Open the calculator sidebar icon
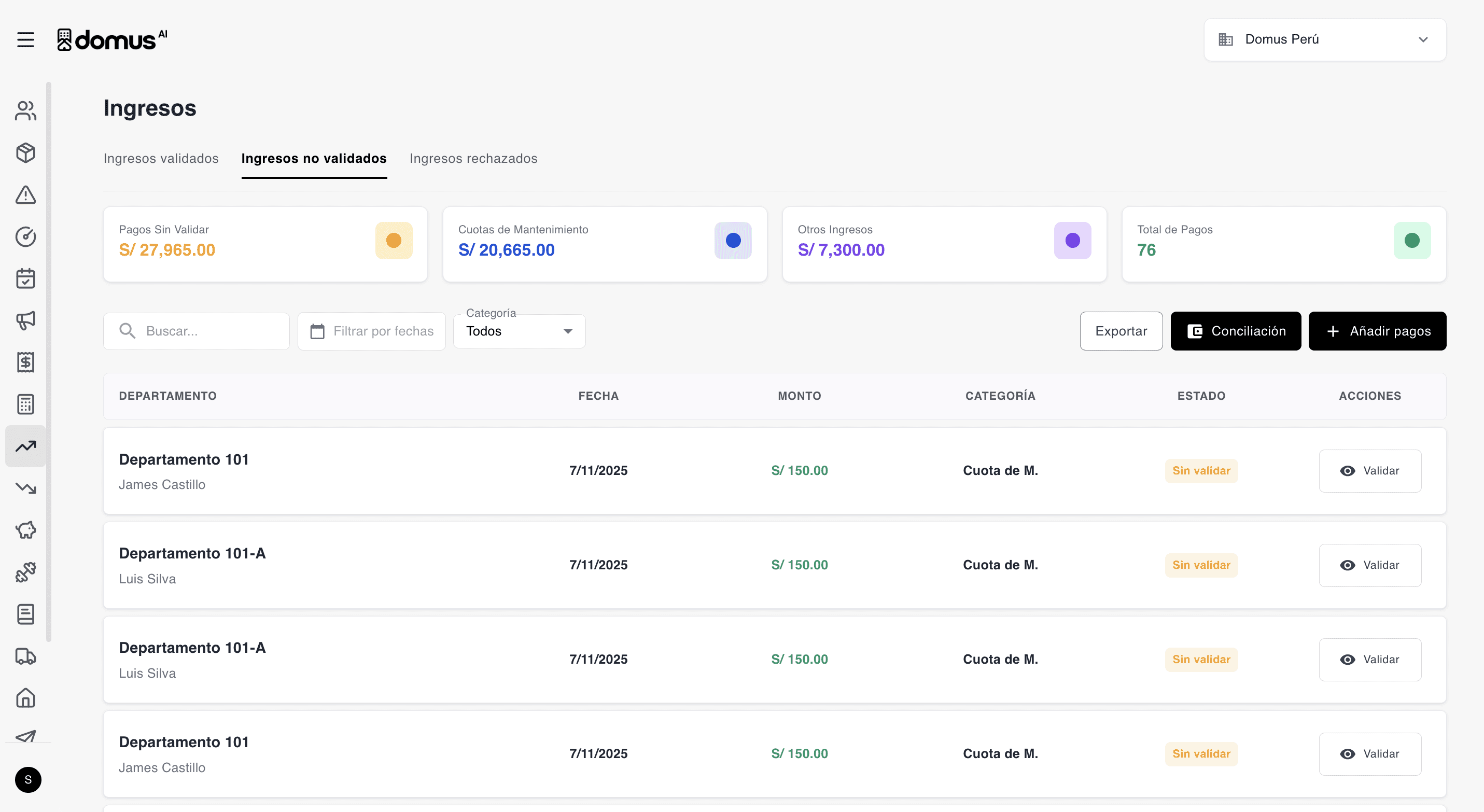 tap(25, 404)
